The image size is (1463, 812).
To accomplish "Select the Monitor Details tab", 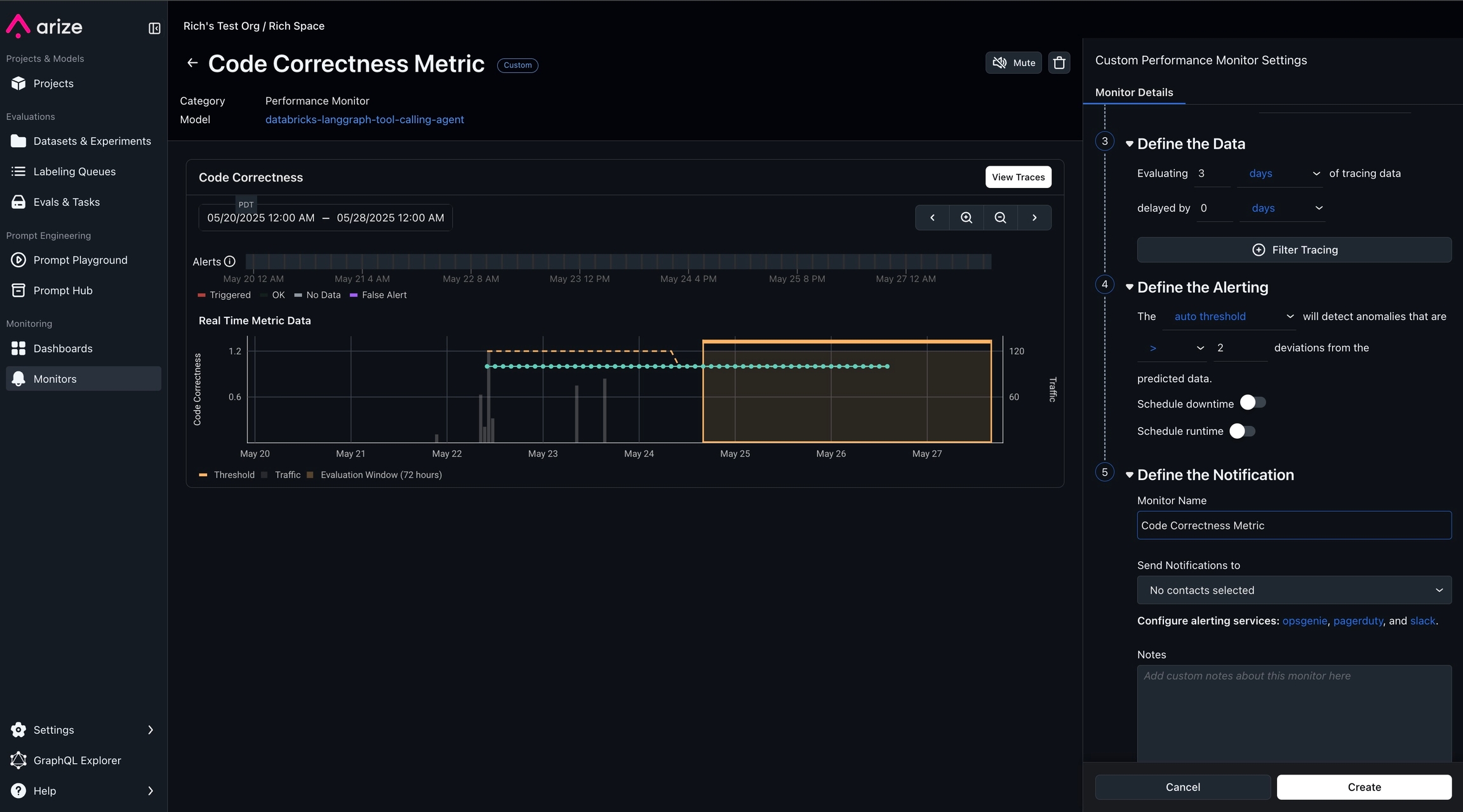I will point(1133,92).
